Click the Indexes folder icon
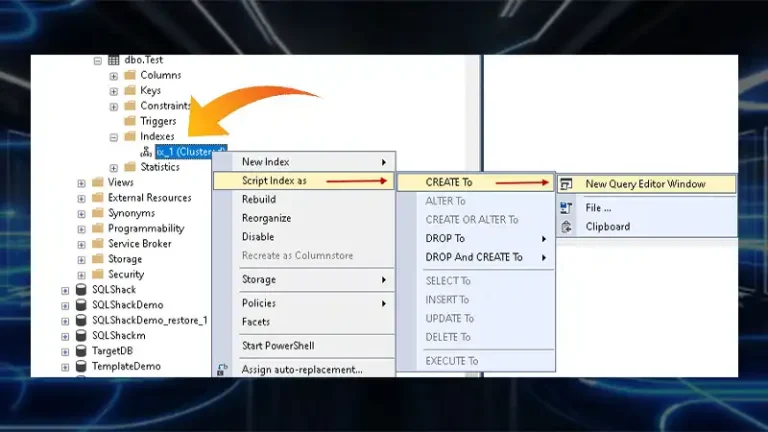Viewport: 768px width, 432px height. (130, 136)
